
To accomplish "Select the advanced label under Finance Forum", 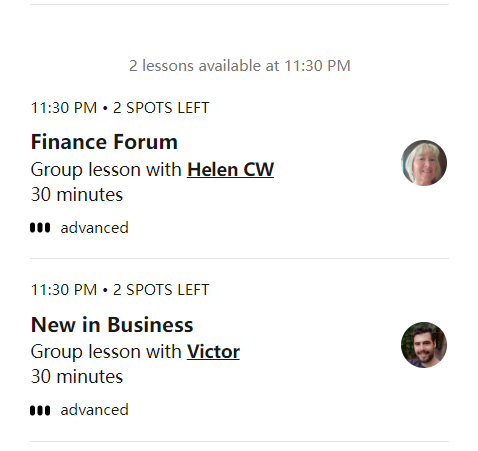I will 94,228.
